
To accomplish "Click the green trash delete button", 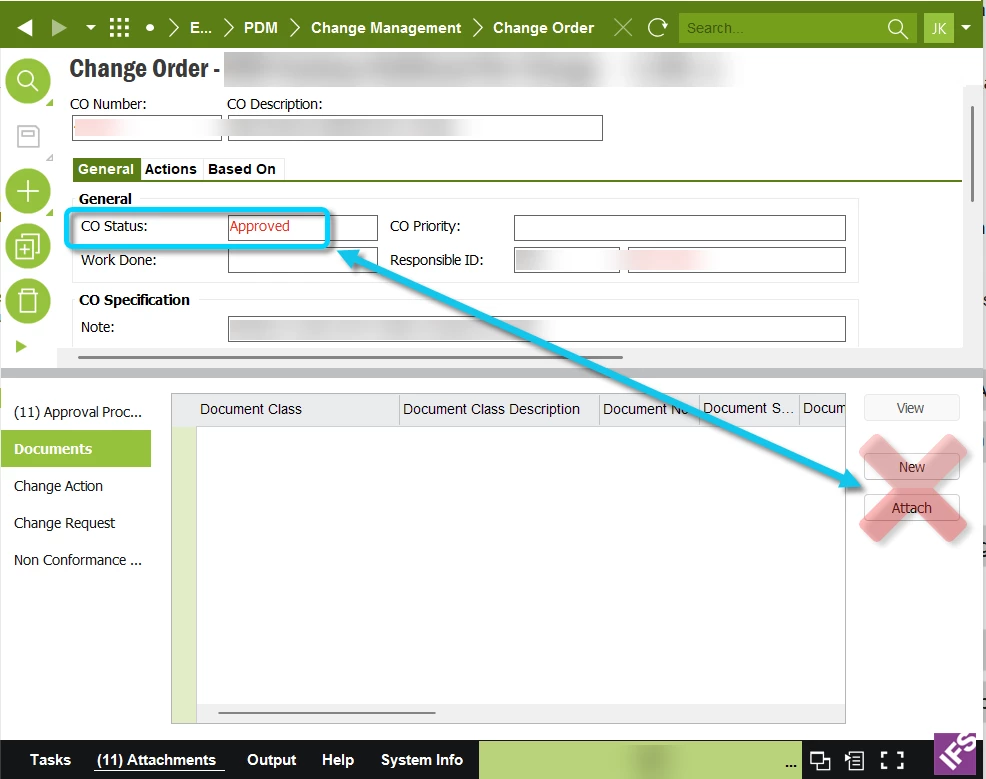I will point(28,301).
